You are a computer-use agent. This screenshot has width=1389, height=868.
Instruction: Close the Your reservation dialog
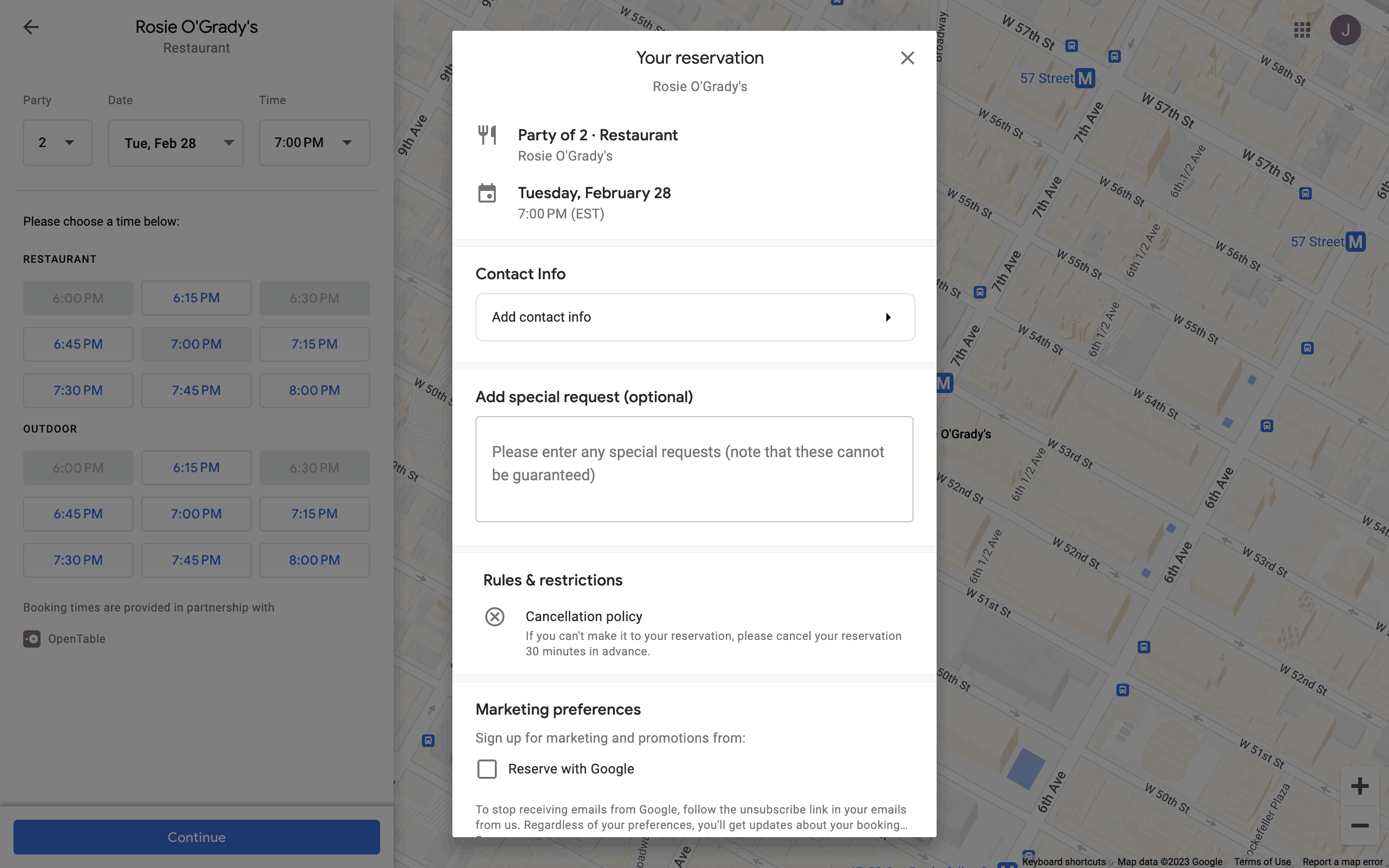(x=907, y=58)
